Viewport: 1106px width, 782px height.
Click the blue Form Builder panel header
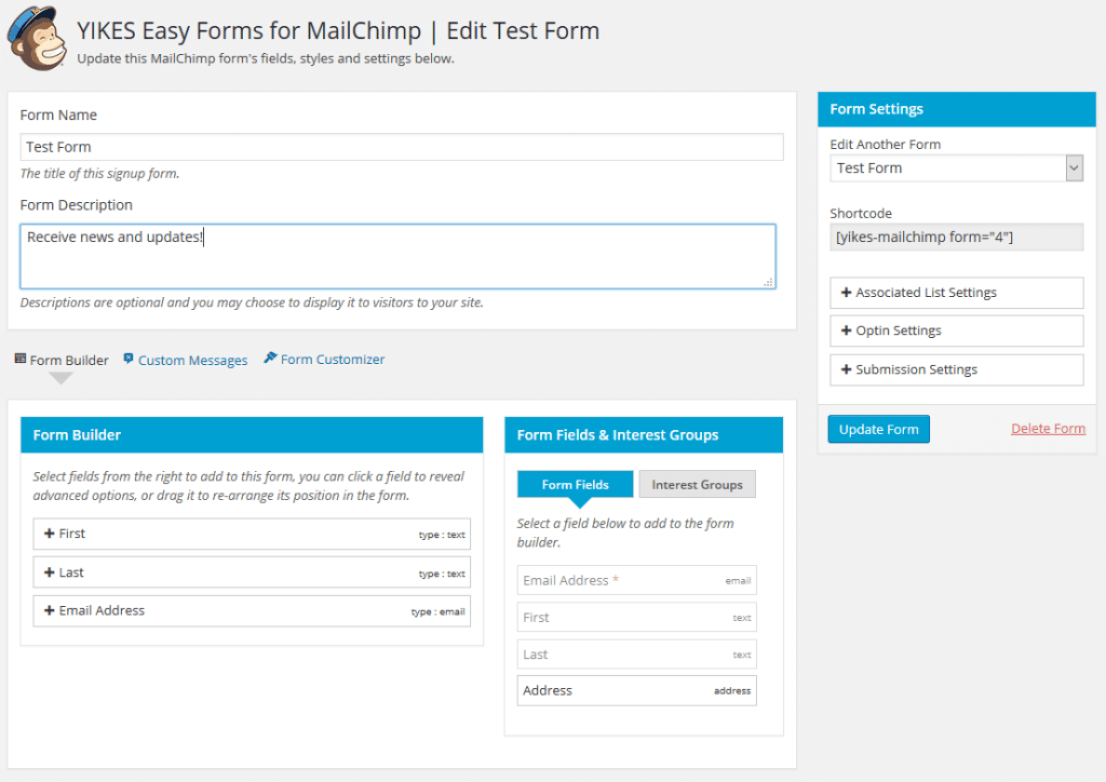(252, 435)
